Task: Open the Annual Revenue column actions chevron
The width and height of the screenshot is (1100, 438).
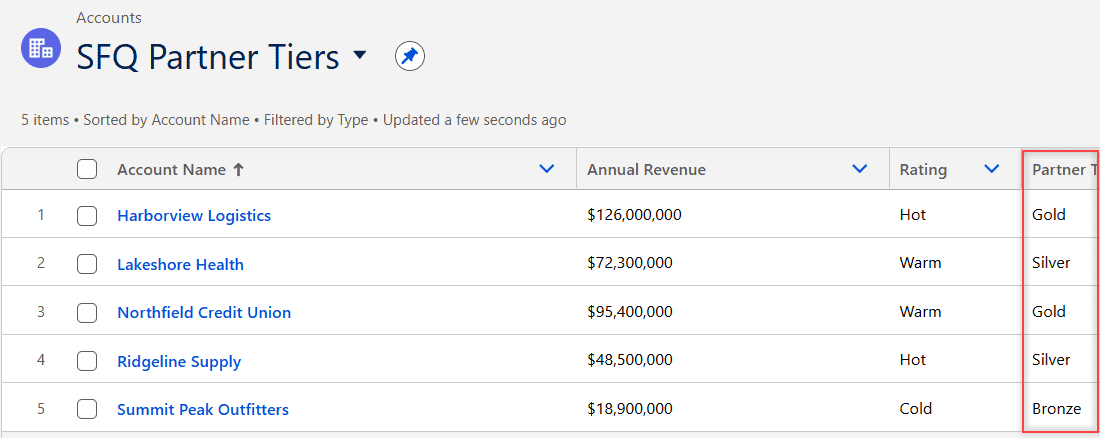Action: (x=859, y=169)
